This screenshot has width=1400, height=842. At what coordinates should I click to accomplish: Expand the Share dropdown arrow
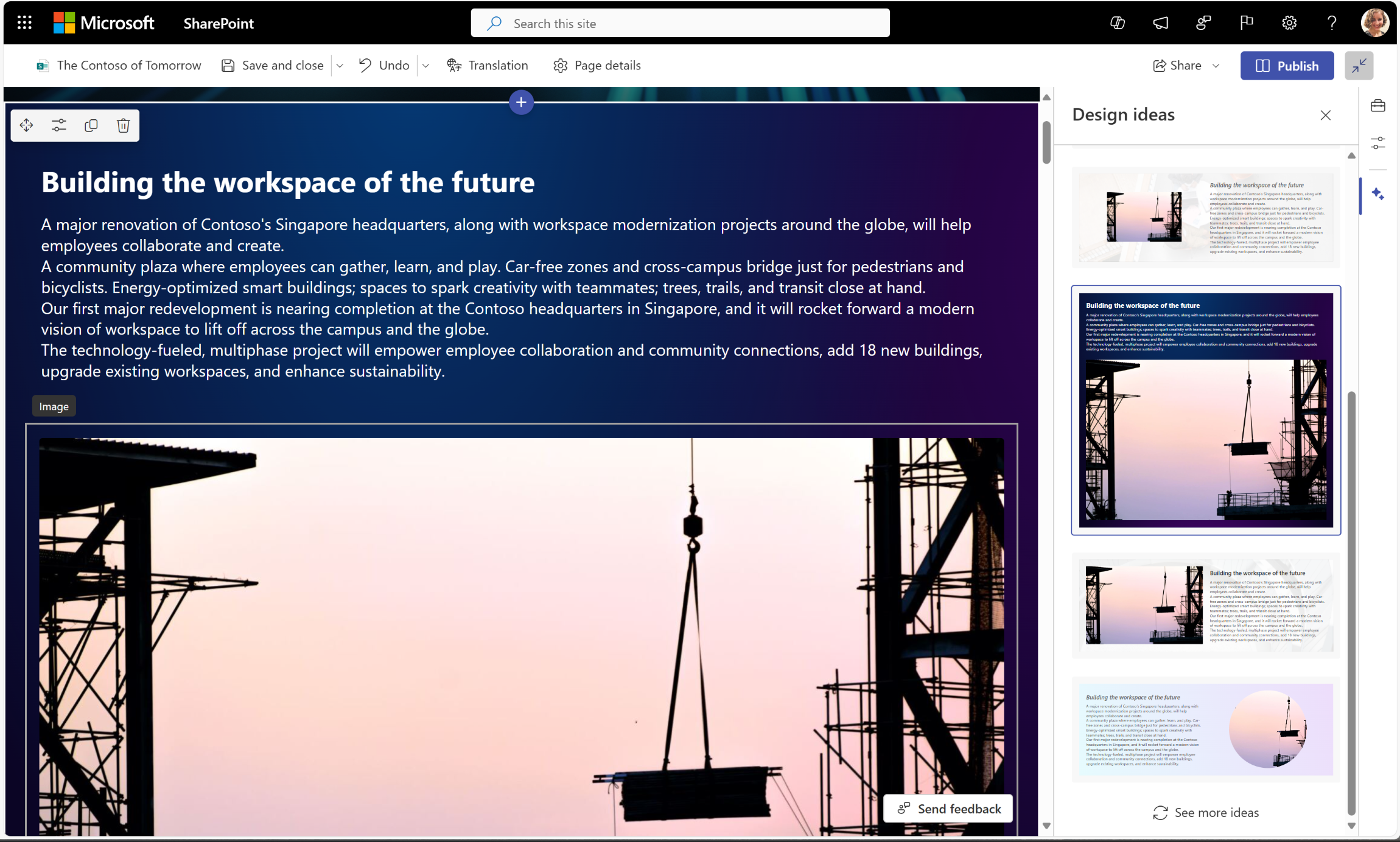1218,65
